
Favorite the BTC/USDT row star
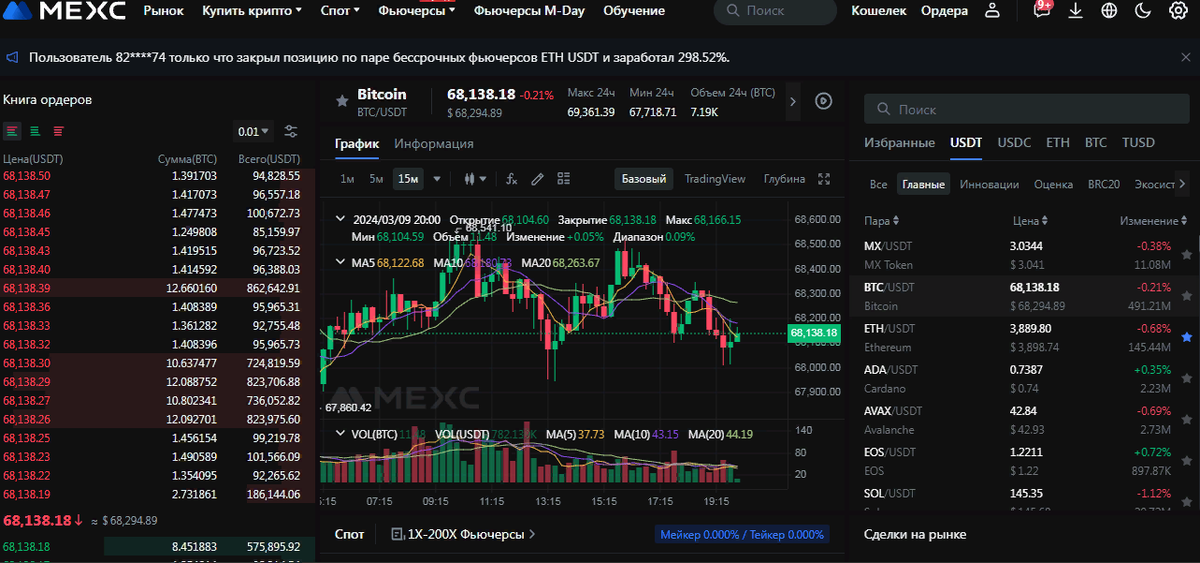pos(1186,296)
